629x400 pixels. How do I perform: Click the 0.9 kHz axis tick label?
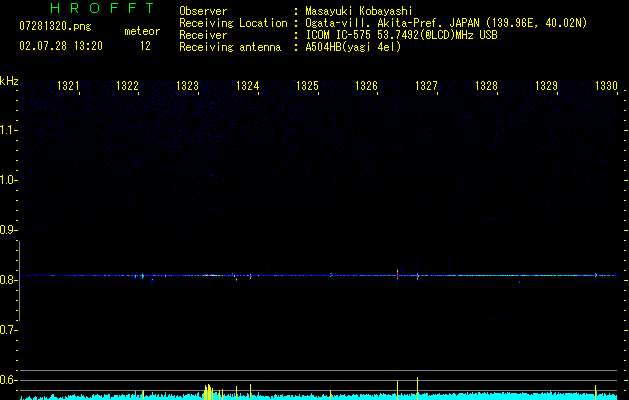[x=7, y=230]
